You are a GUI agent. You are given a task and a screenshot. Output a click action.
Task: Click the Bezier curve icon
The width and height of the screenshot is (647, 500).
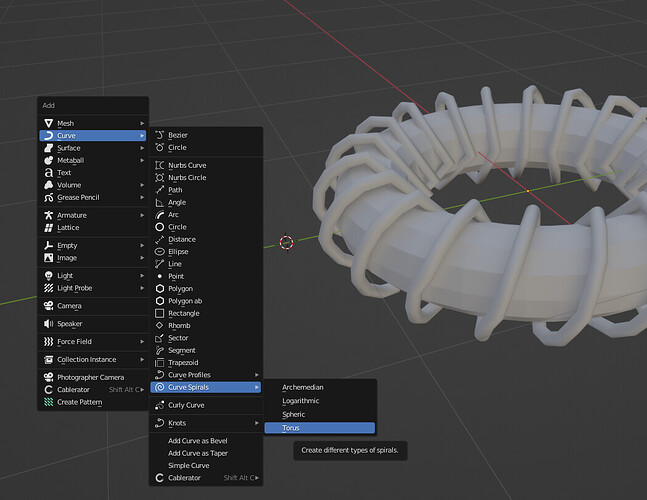(159, 135)
